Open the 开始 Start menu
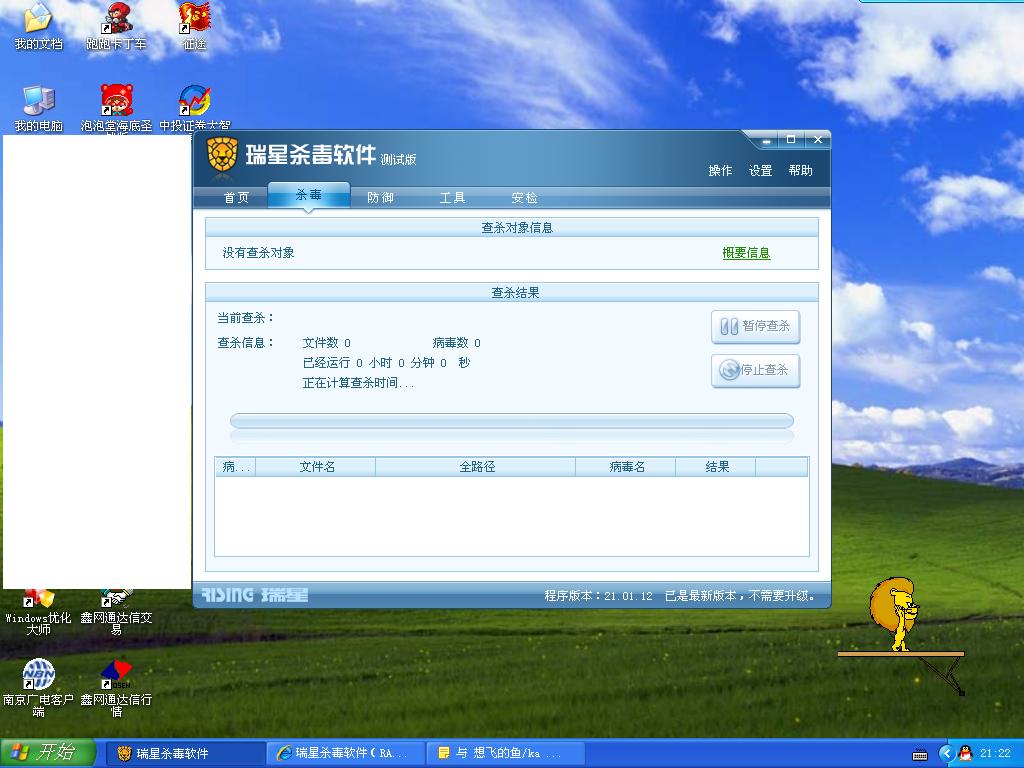 [48, 753]
